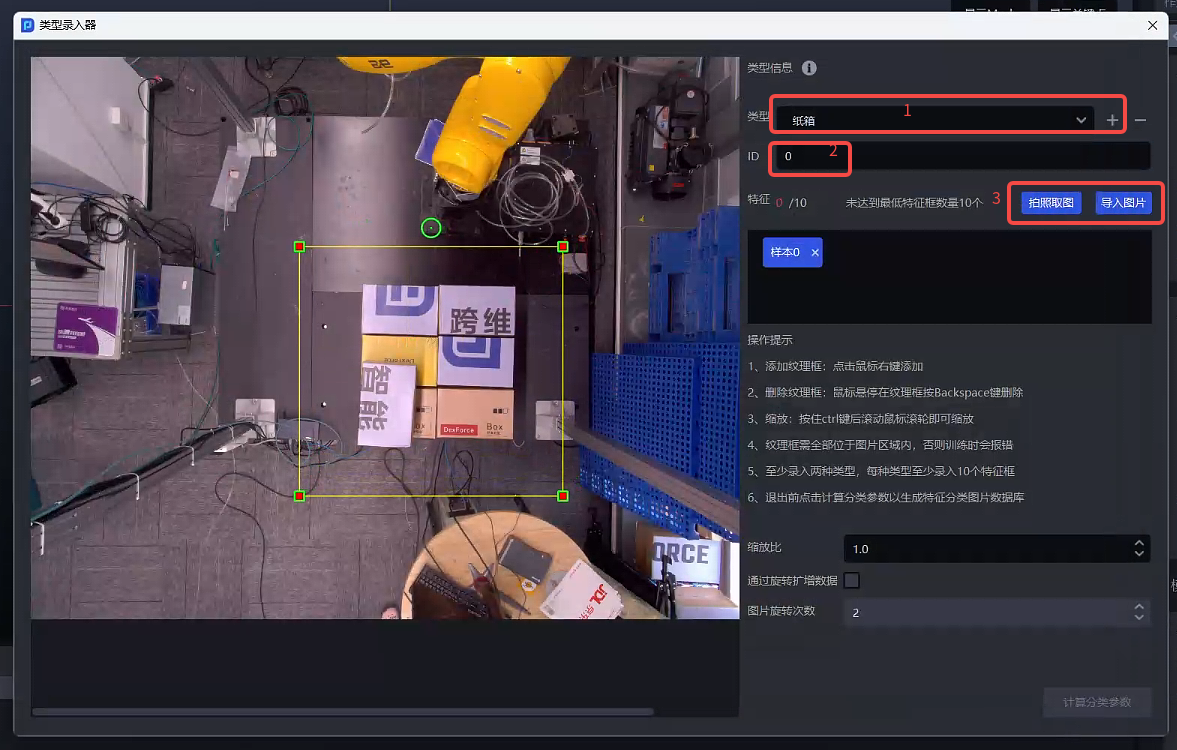This screenshot has height=750, width=1177.
Task: Click the 导入图片 button
Action: (x=1123, y=203)
